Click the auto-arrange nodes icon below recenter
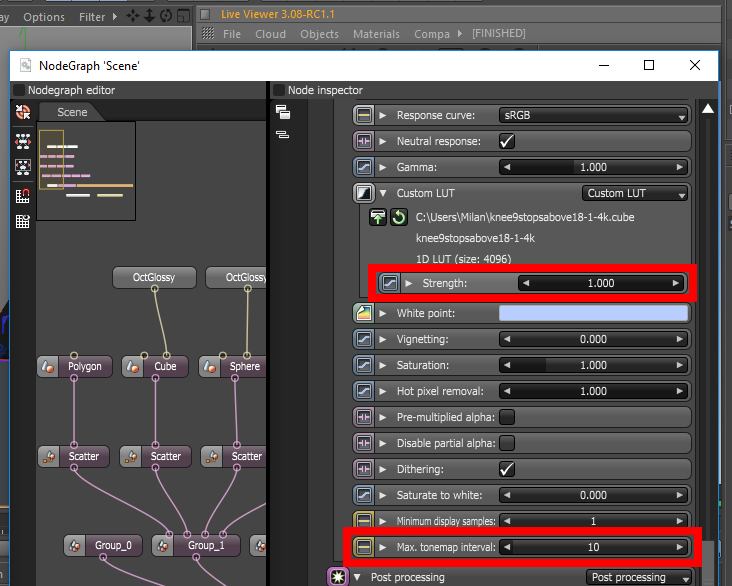This screenshot has height=586, width=732. (x=23, y=141)
